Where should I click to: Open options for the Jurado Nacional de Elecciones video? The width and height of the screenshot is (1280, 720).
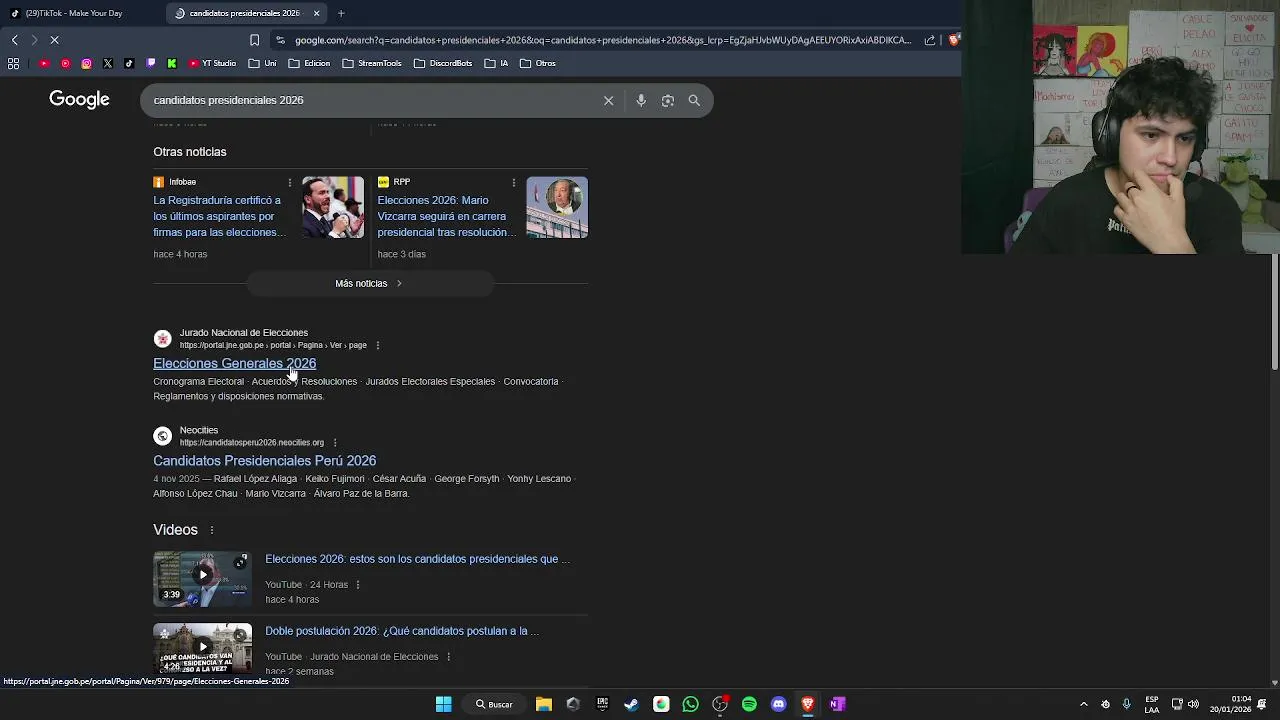click(448, 657)
